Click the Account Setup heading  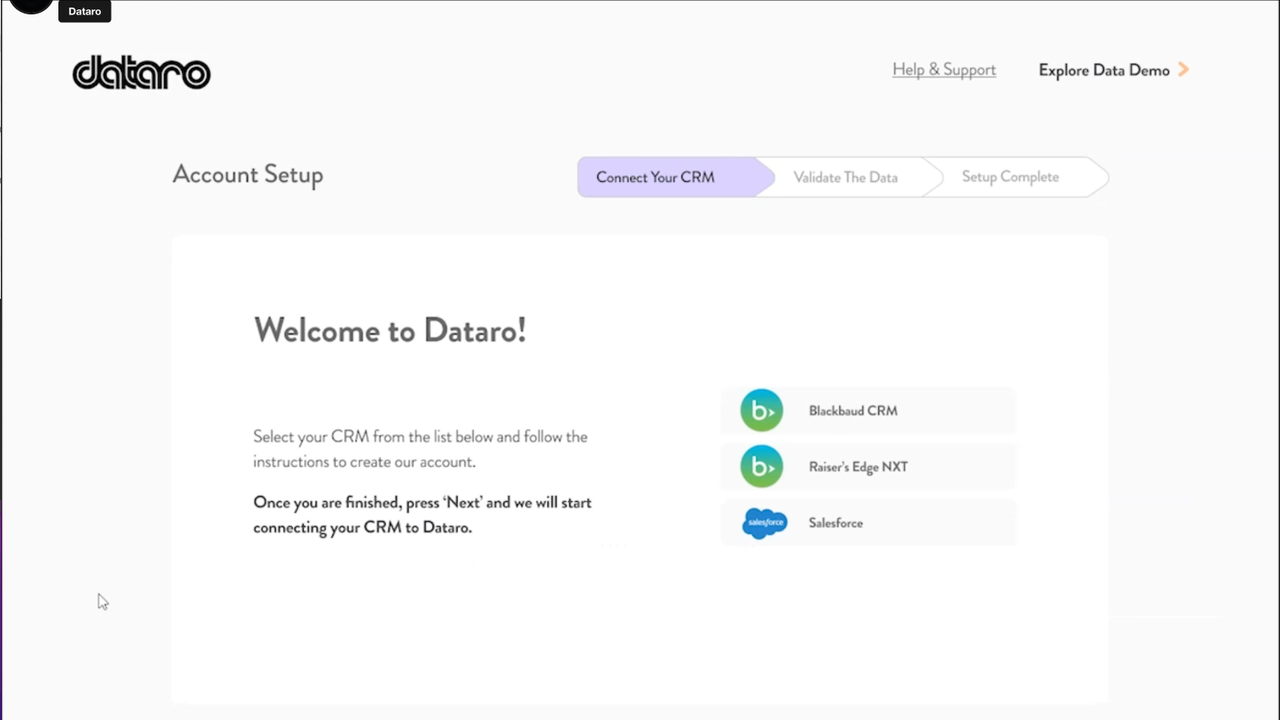click(x=248, y=174)
